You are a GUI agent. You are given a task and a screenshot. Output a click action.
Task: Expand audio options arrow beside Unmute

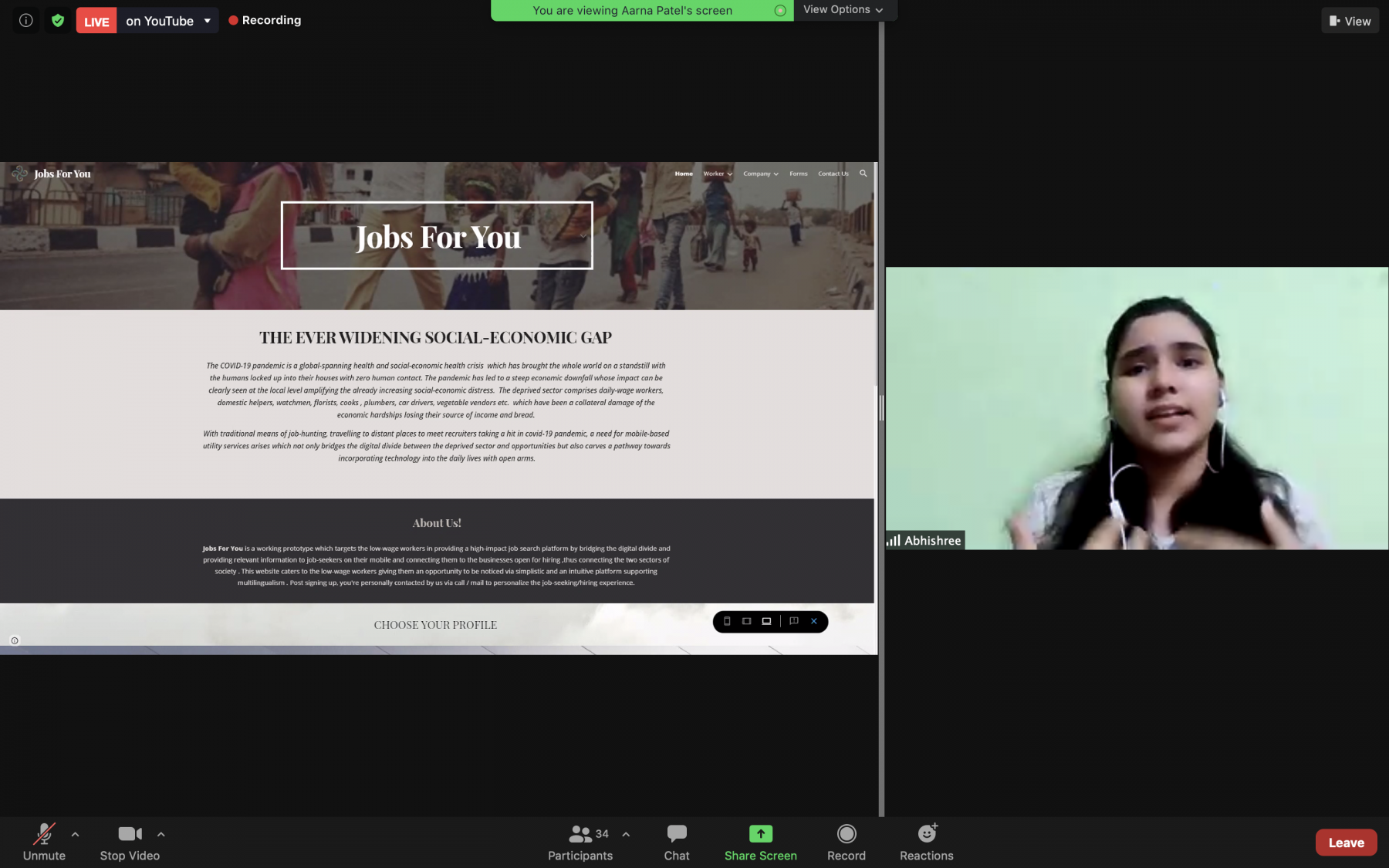75,834
